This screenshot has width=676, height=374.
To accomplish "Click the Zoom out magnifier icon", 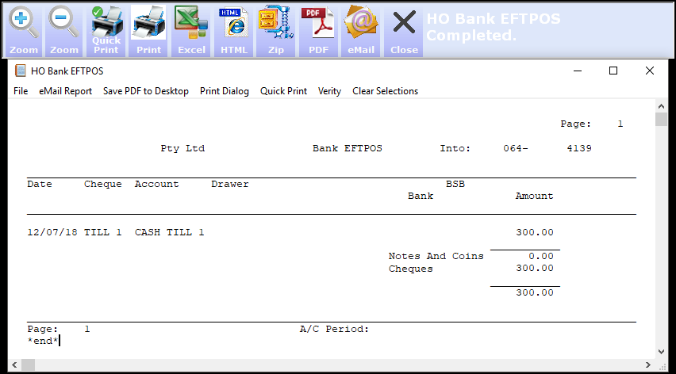I will pos(64,31).
